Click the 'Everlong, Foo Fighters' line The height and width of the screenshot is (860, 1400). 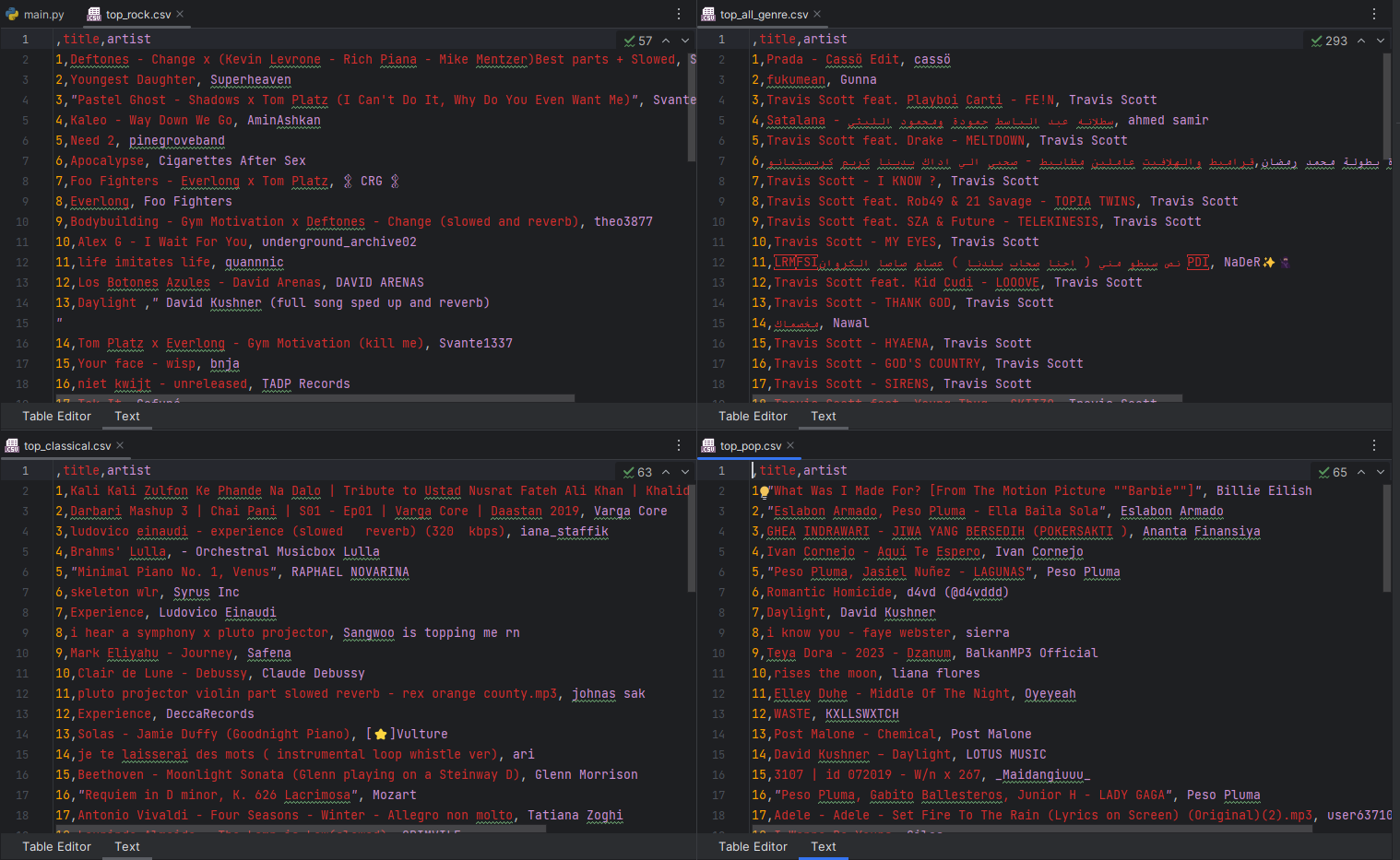[x=144, y=202]
